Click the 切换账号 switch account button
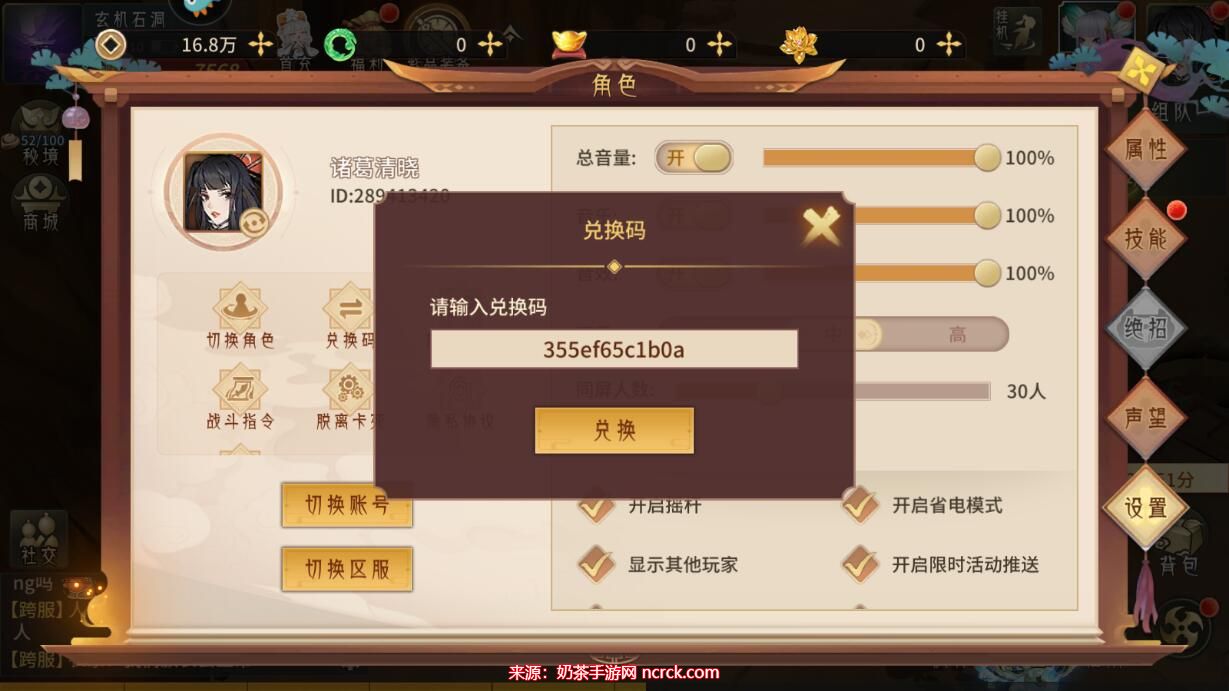This screenshot has height=691, width=1229. pyautogui.click(x=346, y=505)
